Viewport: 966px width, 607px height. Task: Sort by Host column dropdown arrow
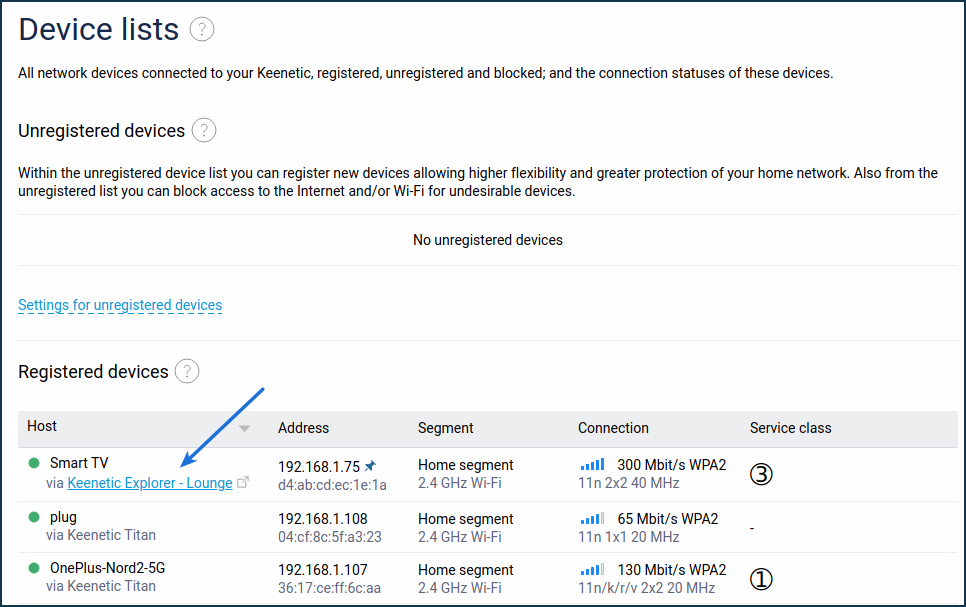coord(245,428)
